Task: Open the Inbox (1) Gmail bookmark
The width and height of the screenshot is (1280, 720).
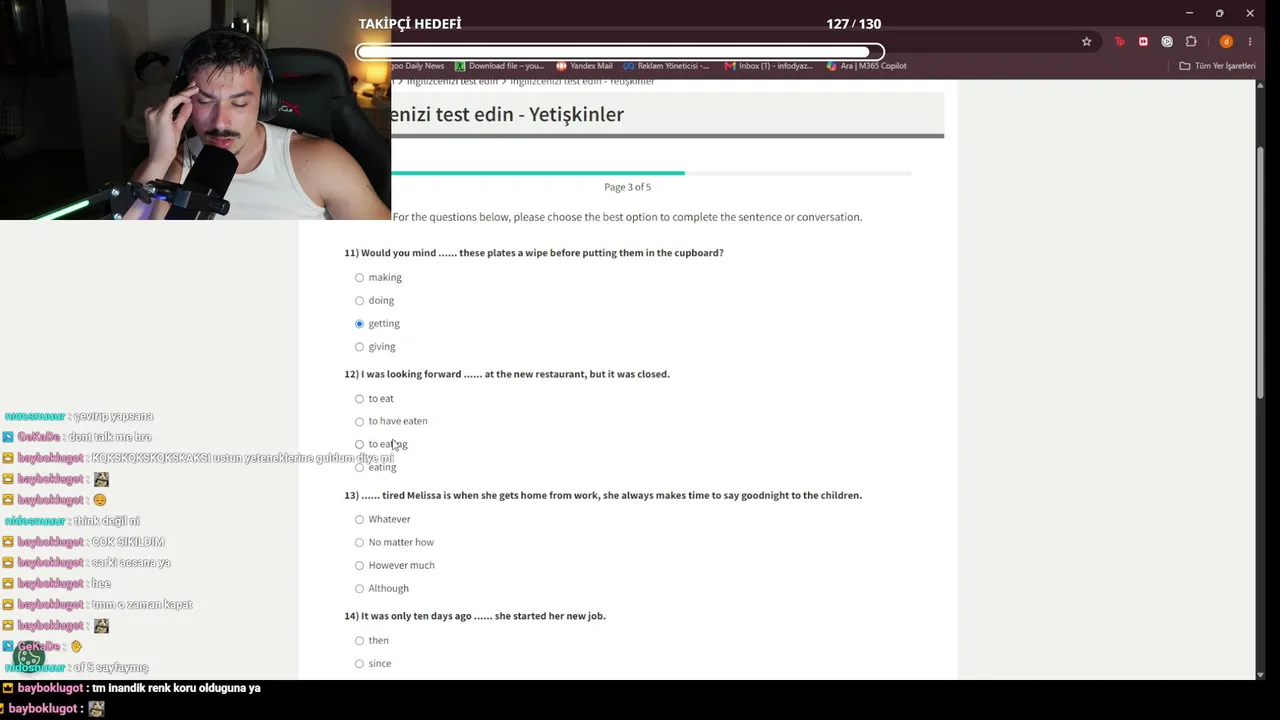Action: coord(768,66)
